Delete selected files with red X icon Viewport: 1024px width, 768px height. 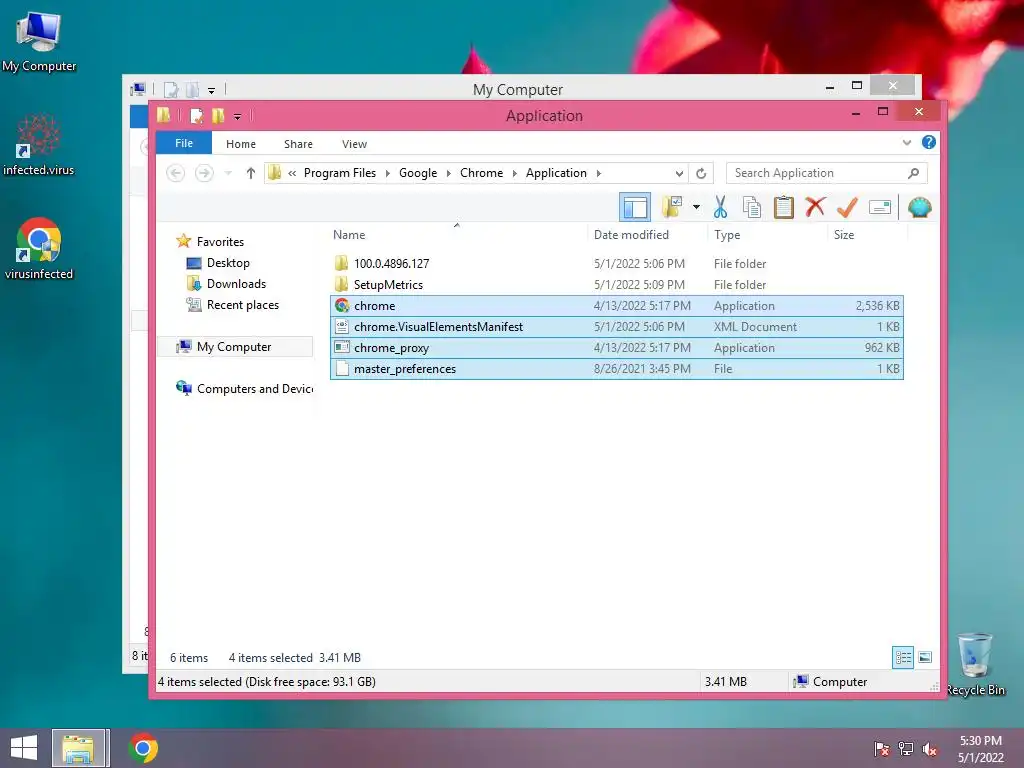(x=815, y=208)
